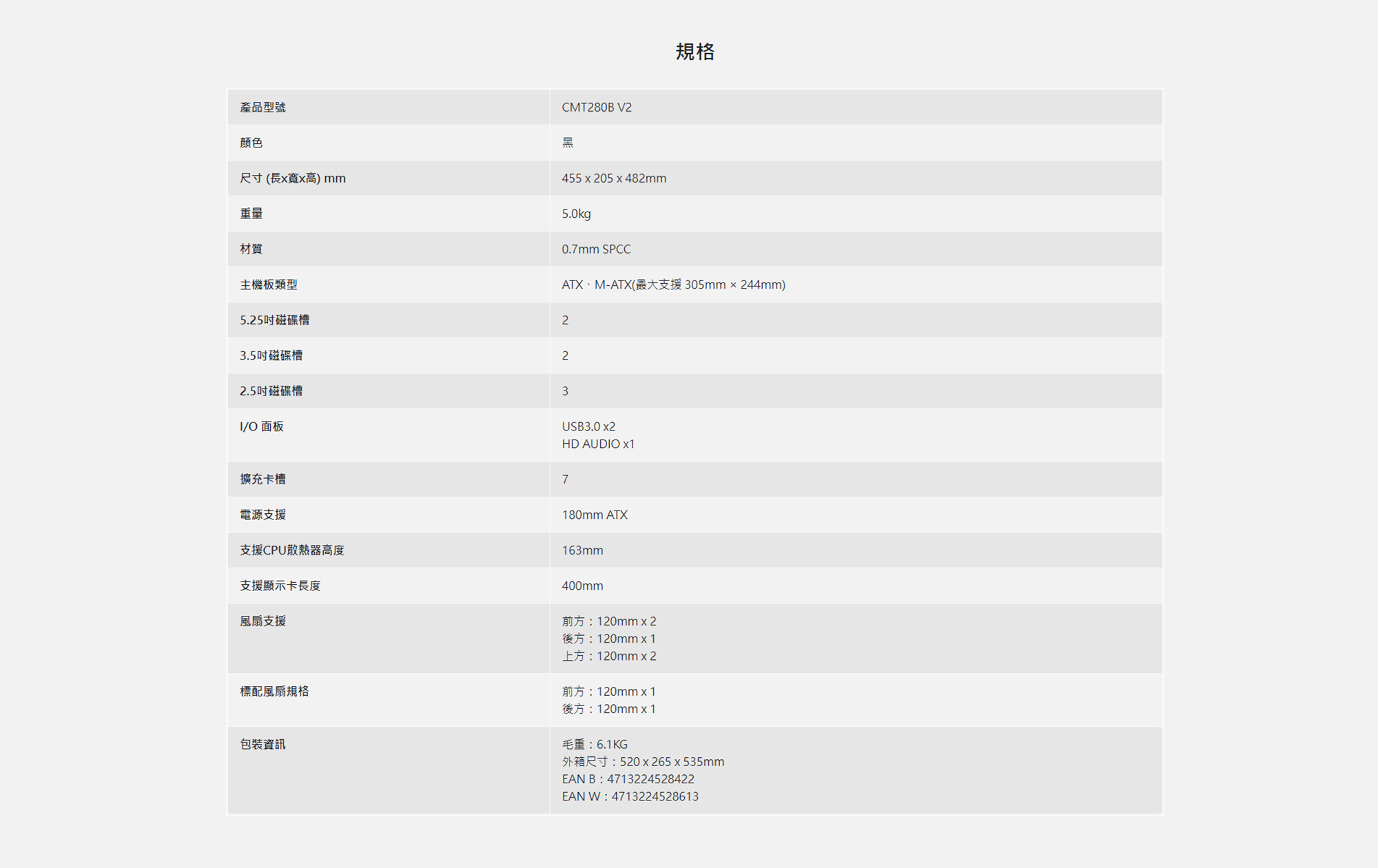Click the 風扇支援 label

[263, 621]
